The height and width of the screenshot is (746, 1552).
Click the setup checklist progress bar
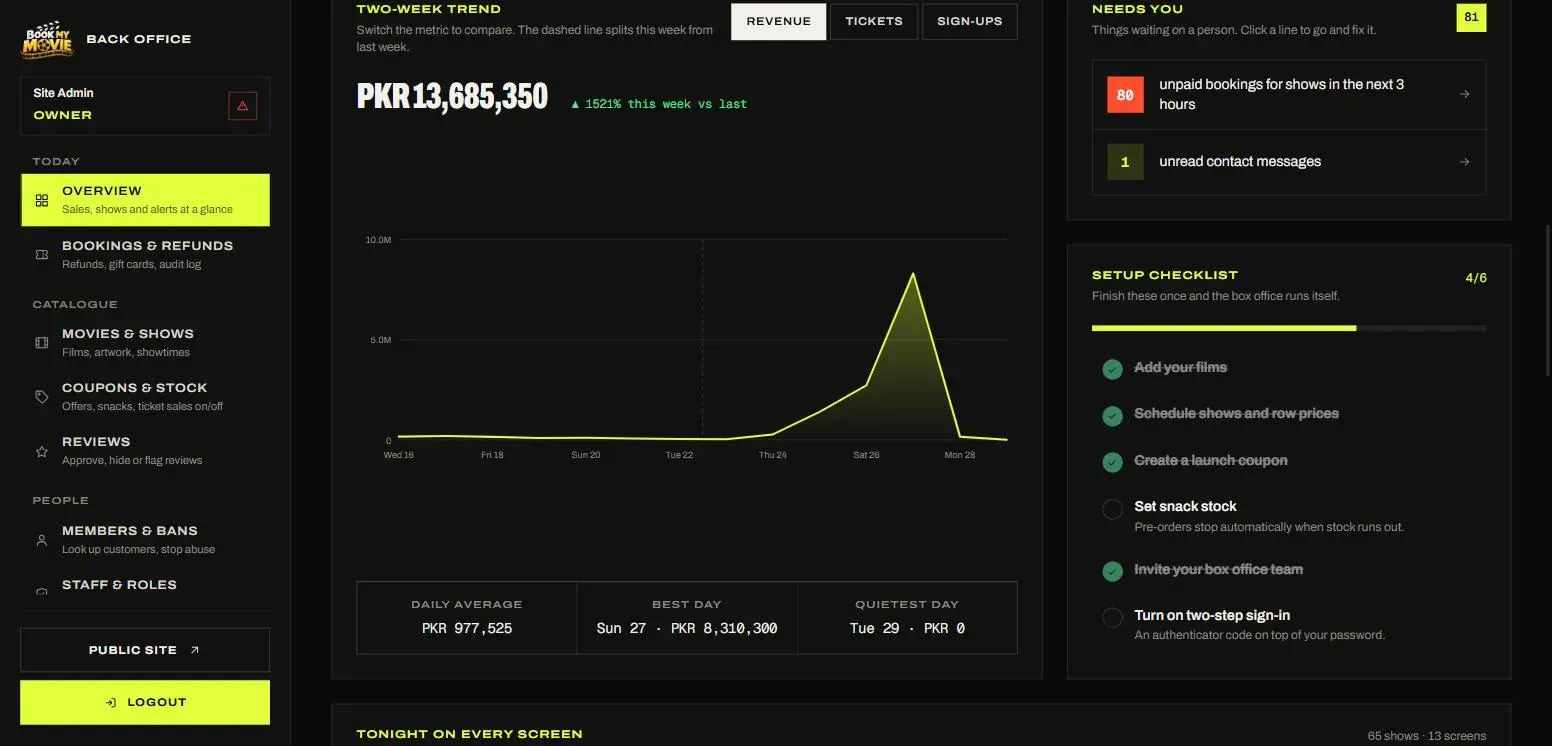tap(1289, 328)
